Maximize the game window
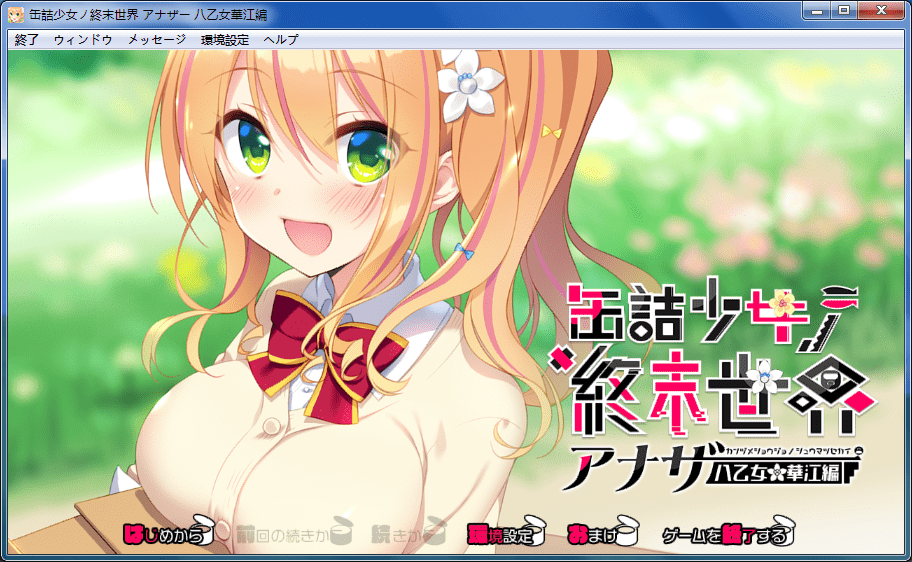912x562 pixels. (x=845, y=12)
